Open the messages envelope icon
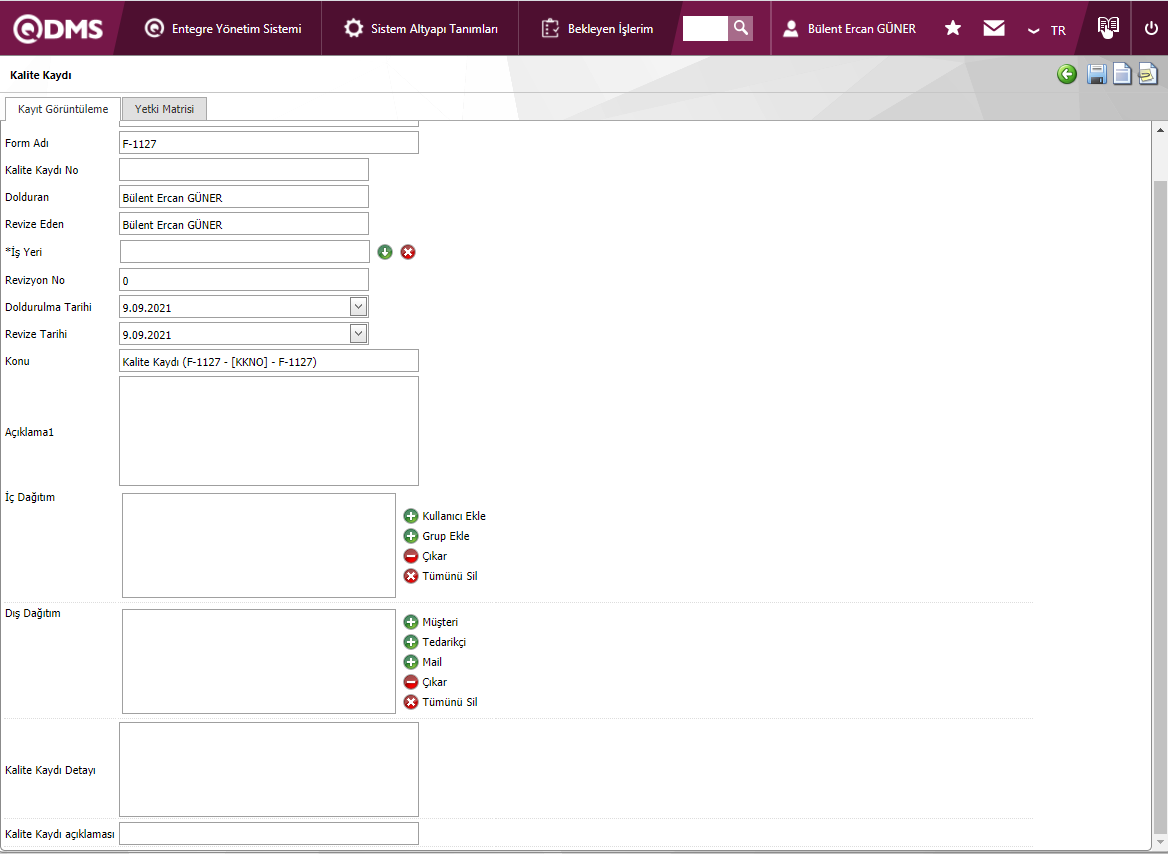Screen dimensions: 1168x854 [994, 28]
